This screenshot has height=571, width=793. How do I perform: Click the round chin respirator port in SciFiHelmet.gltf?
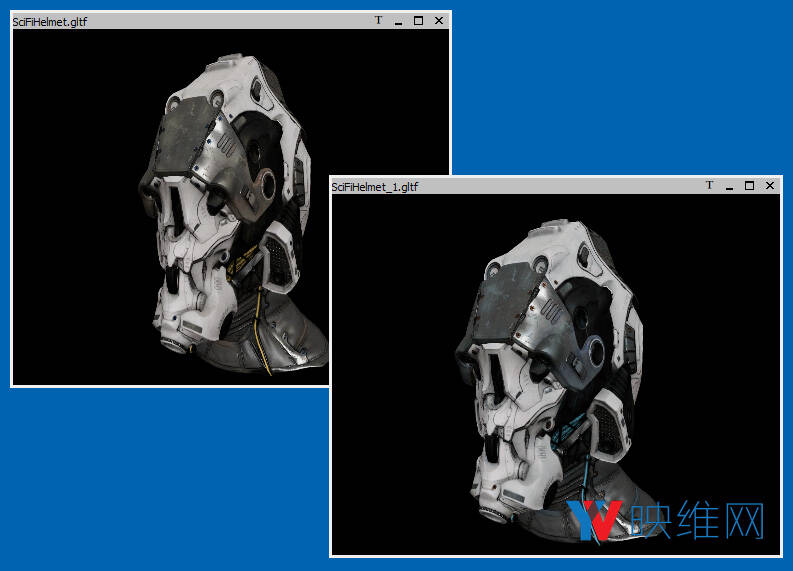[172, 347]
